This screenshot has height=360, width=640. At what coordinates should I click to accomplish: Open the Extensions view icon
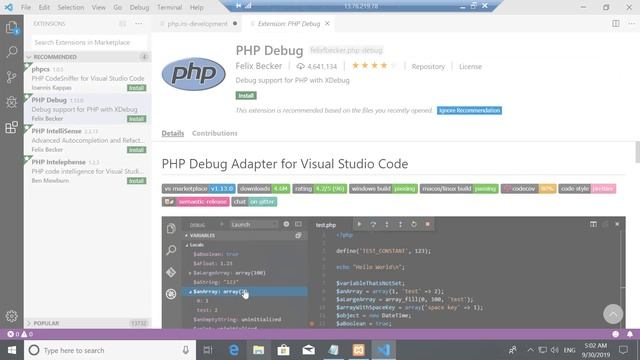point(11,127)
